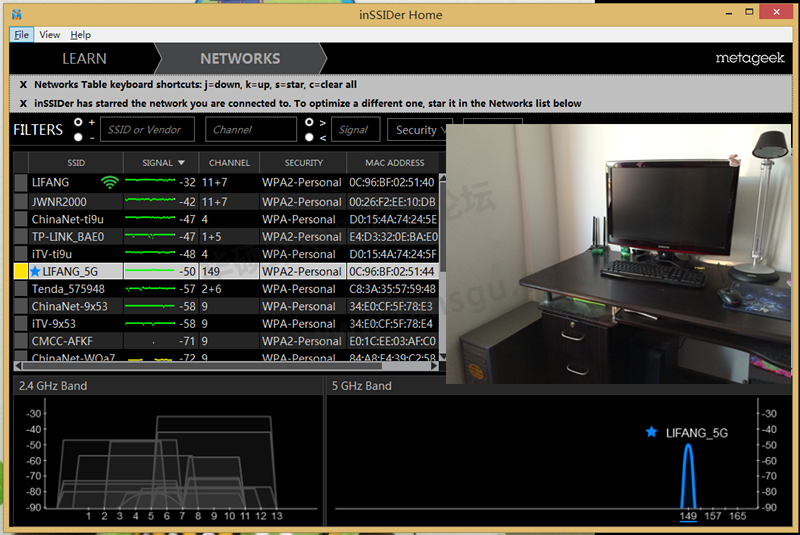Toggle the star box for Tenda_575948 row
The image size is (800, 535).
pos(20,289)
